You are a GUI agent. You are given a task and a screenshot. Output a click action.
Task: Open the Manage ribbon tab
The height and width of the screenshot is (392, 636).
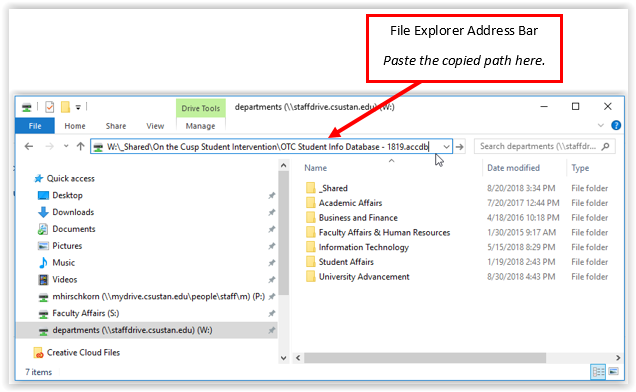coord(200,126)
